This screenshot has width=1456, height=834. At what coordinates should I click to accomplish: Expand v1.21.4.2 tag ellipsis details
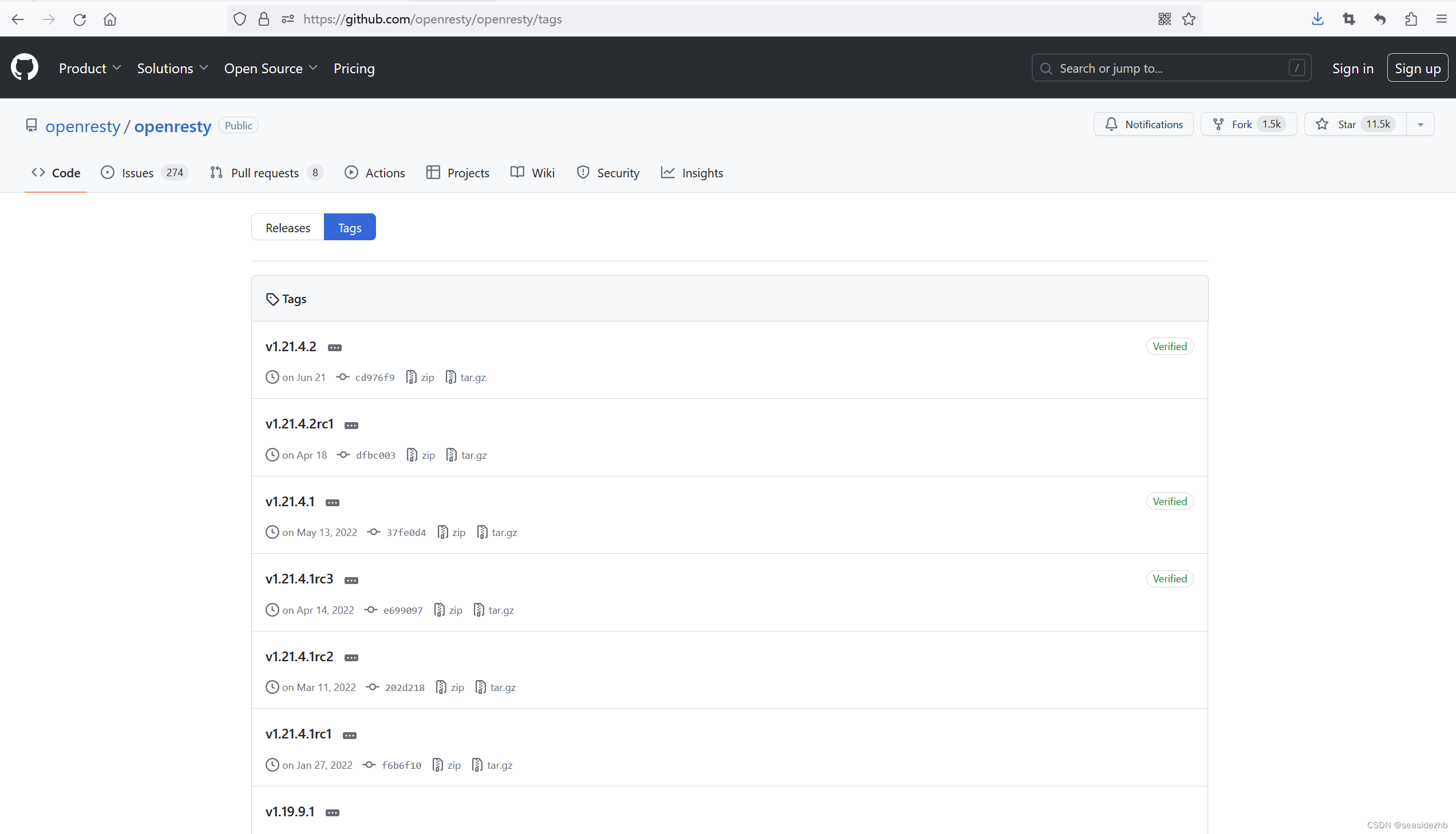point(335,348)
